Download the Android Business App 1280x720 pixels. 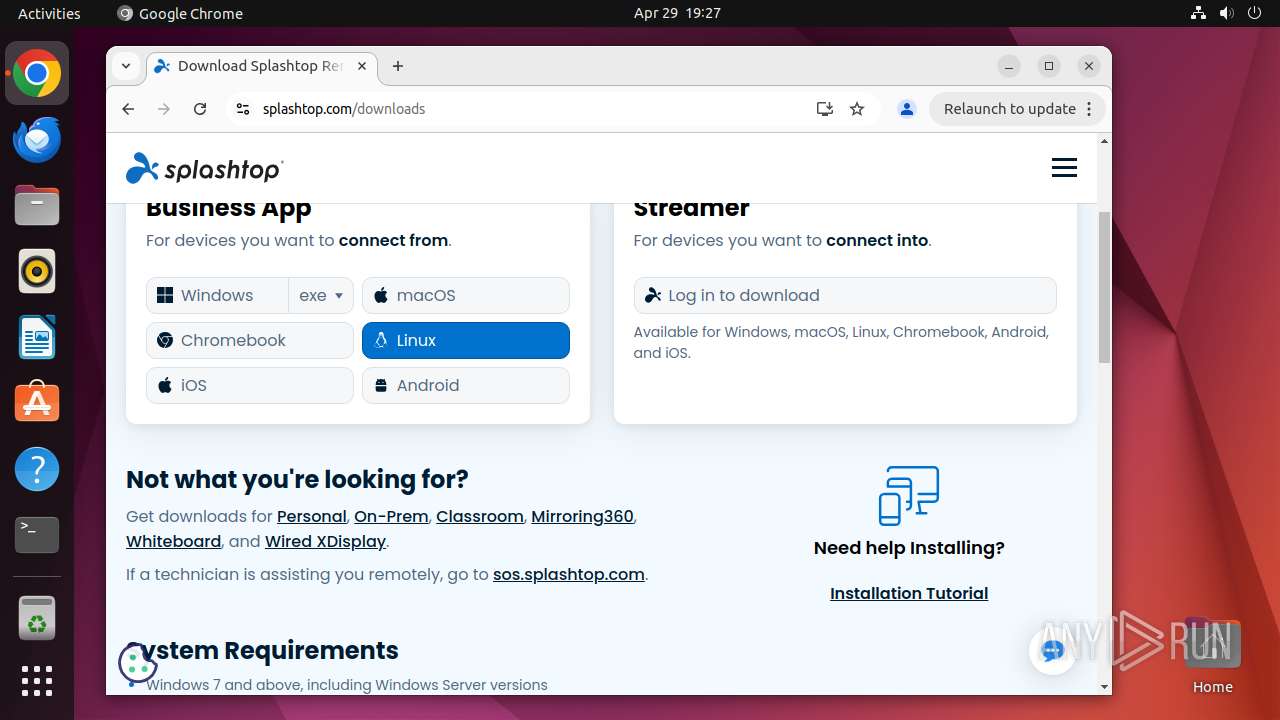click(466, 385)
